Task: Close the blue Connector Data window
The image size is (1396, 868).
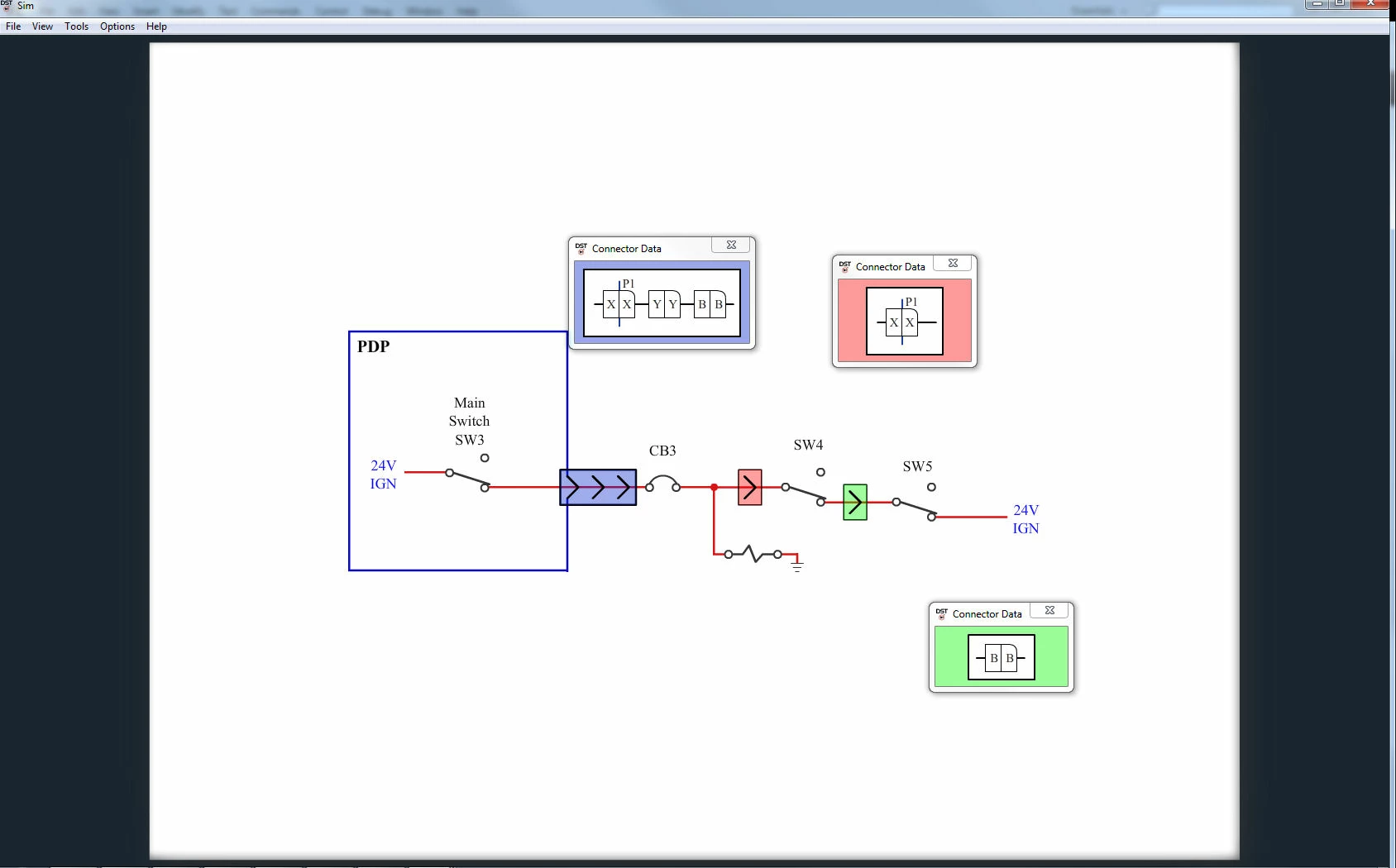Action: (x=731, y=246)
